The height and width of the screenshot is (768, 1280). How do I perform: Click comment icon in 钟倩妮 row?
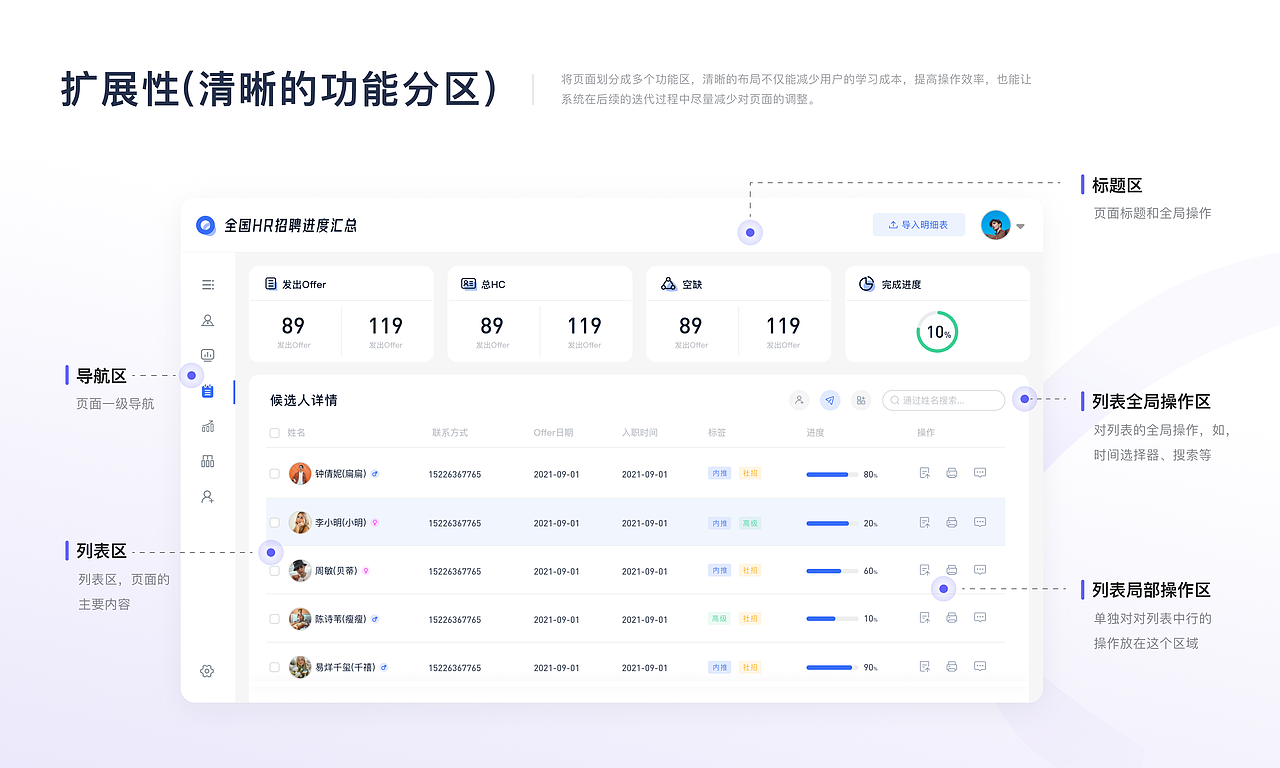tap(980, 473)
